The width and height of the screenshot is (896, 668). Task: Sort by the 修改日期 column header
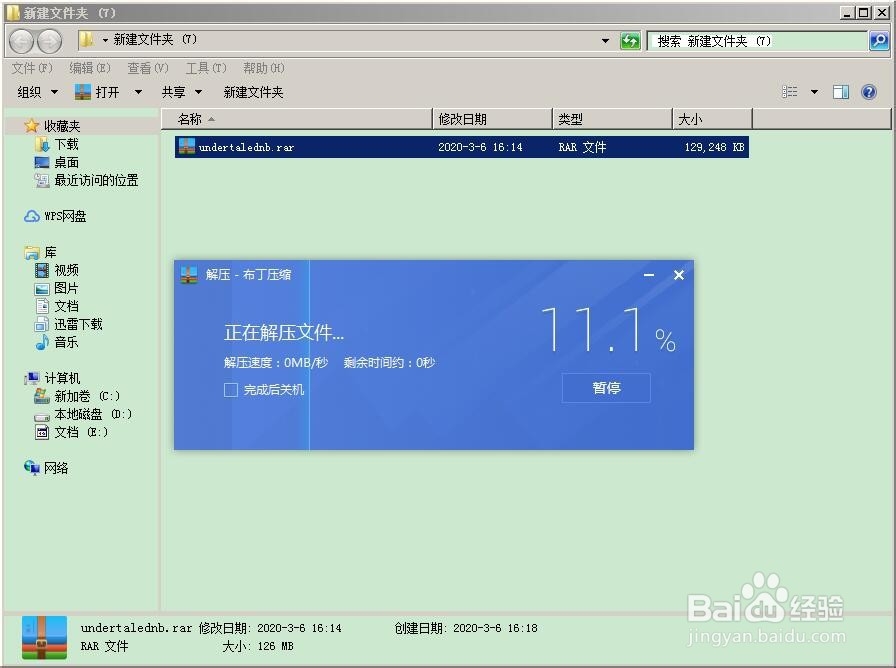coord(493,119)
